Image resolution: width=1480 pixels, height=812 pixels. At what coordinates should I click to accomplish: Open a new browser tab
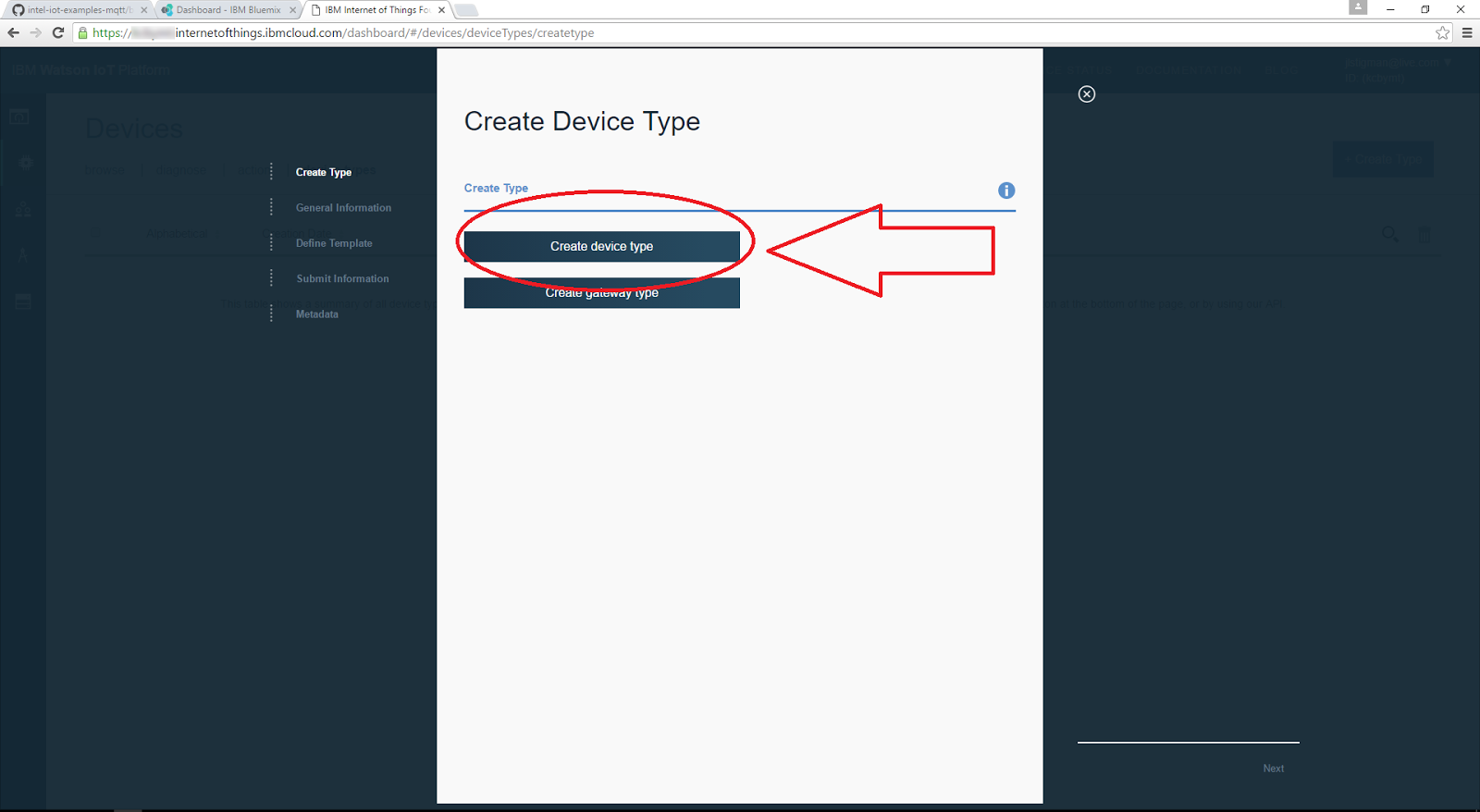466,10
